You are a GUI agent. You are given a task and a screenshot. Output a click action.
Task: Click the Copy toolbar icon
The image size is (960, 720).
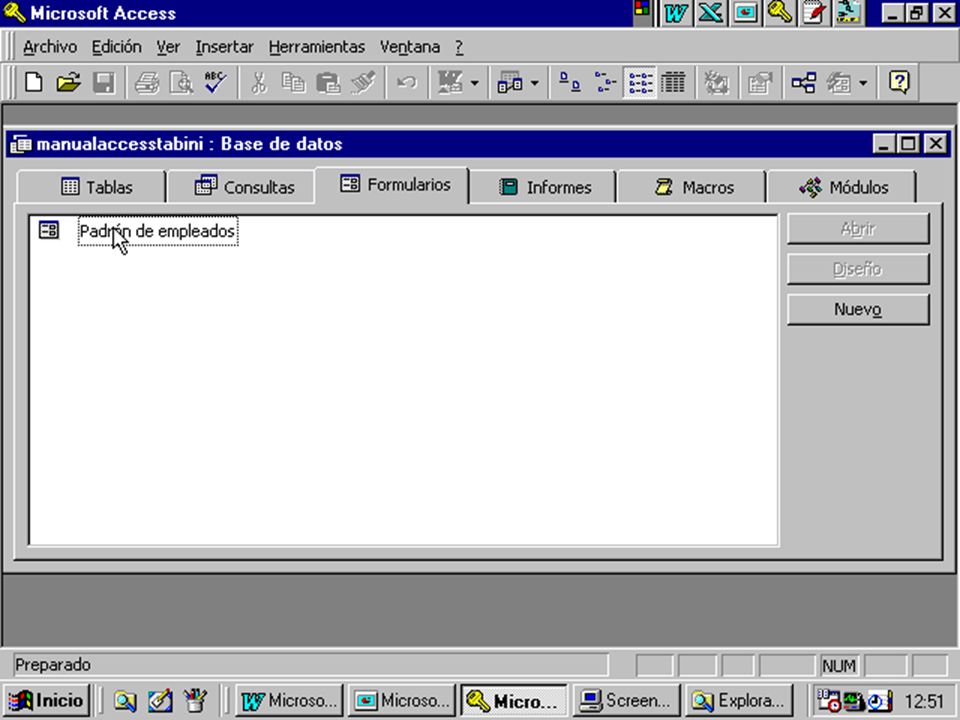tap(294, 82)
